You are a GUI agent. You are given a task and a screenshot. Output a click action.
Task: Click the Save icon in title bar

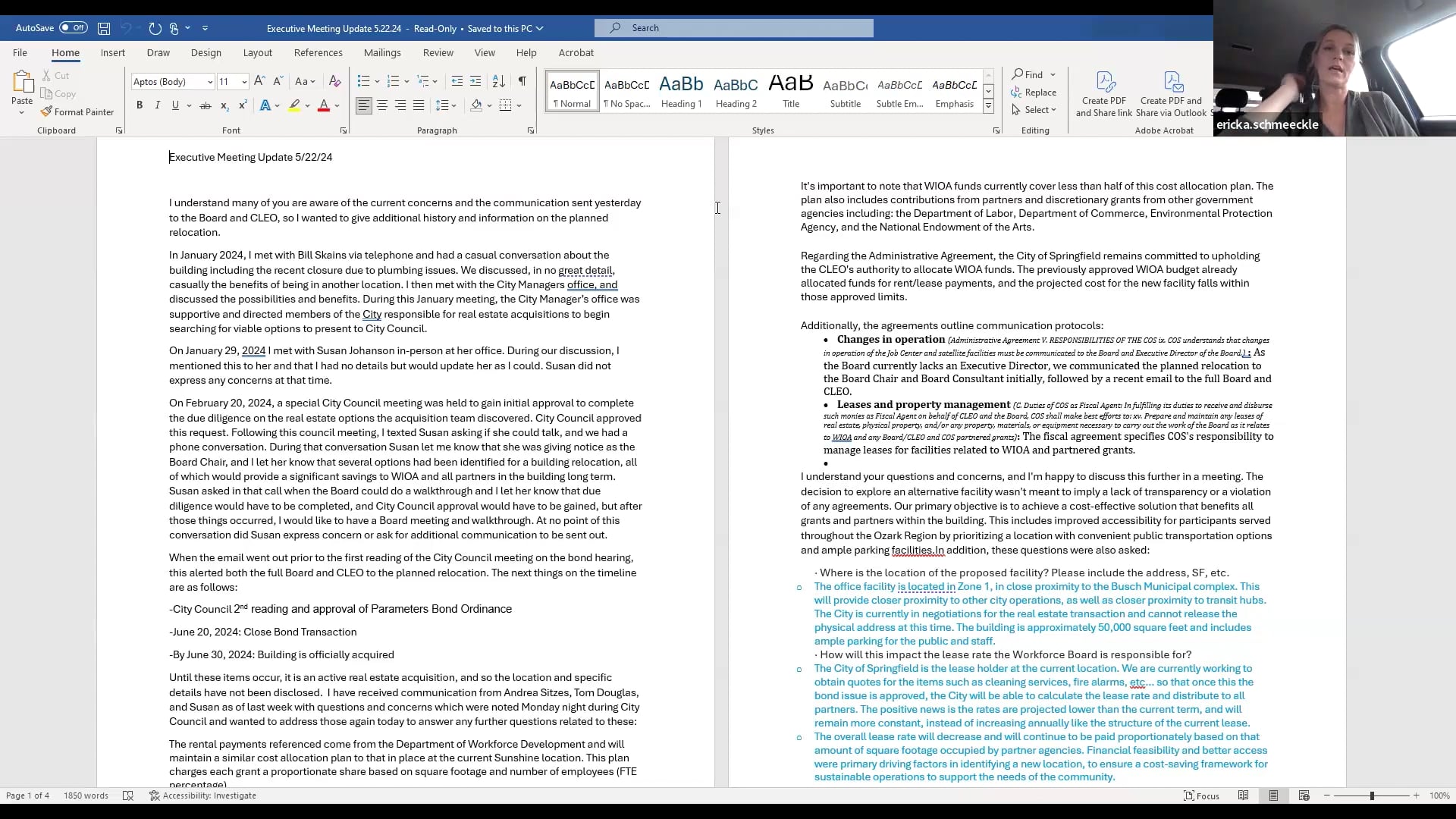(x=104, y=28)
